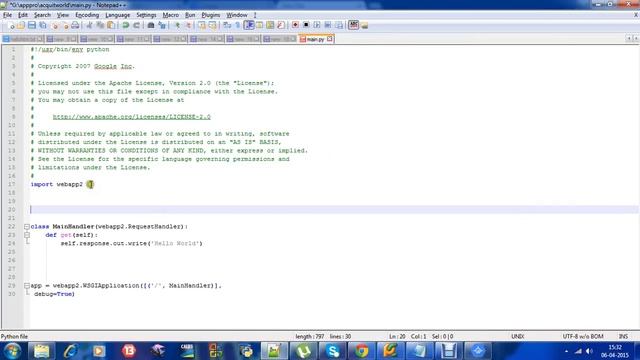Toggle the highlighted Indent Guide icon
The image size is (640, 360).
pyautogui.click(x=249, y=25)
